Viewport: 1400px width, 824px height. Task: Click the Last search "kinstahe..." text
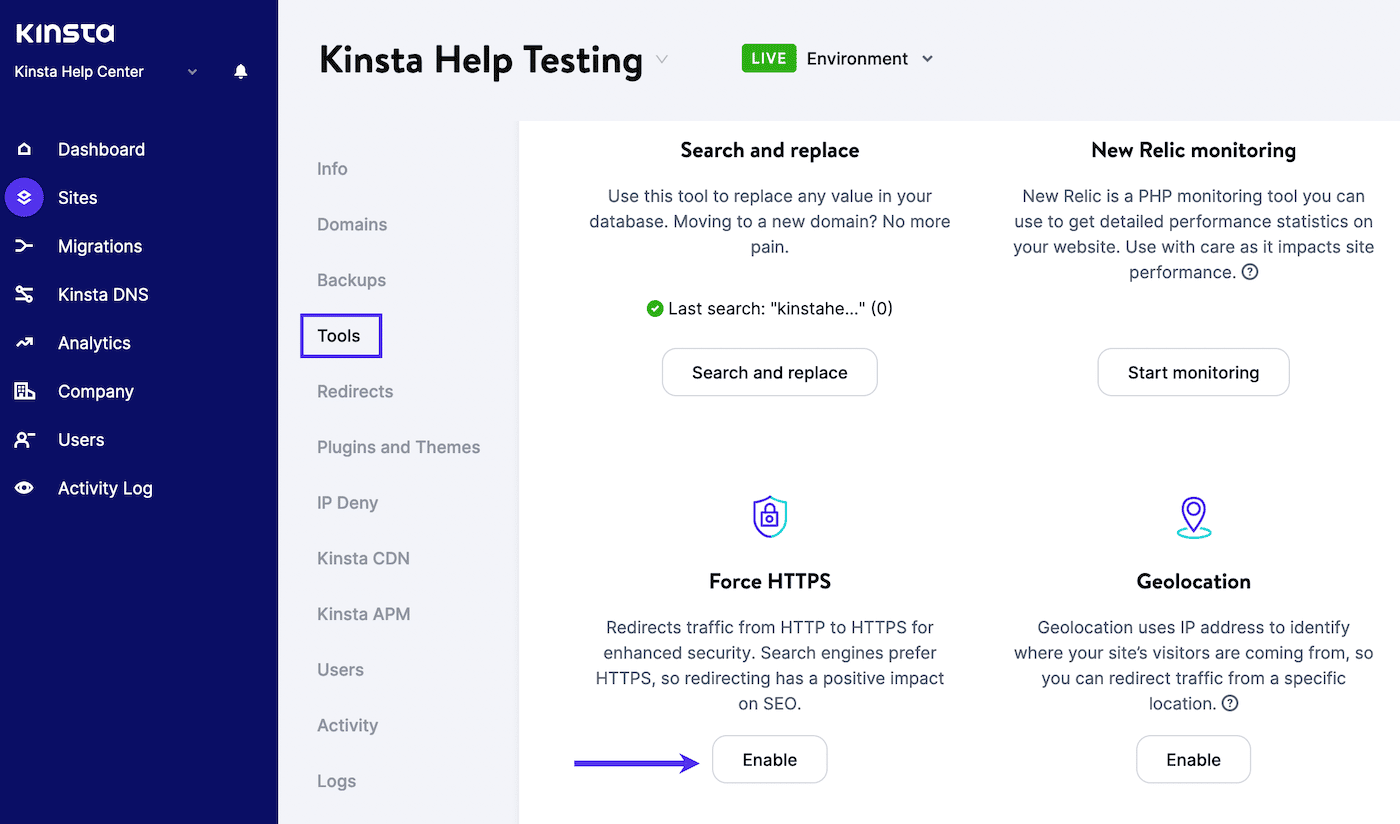pyautogui.click(x=780, y=309)
